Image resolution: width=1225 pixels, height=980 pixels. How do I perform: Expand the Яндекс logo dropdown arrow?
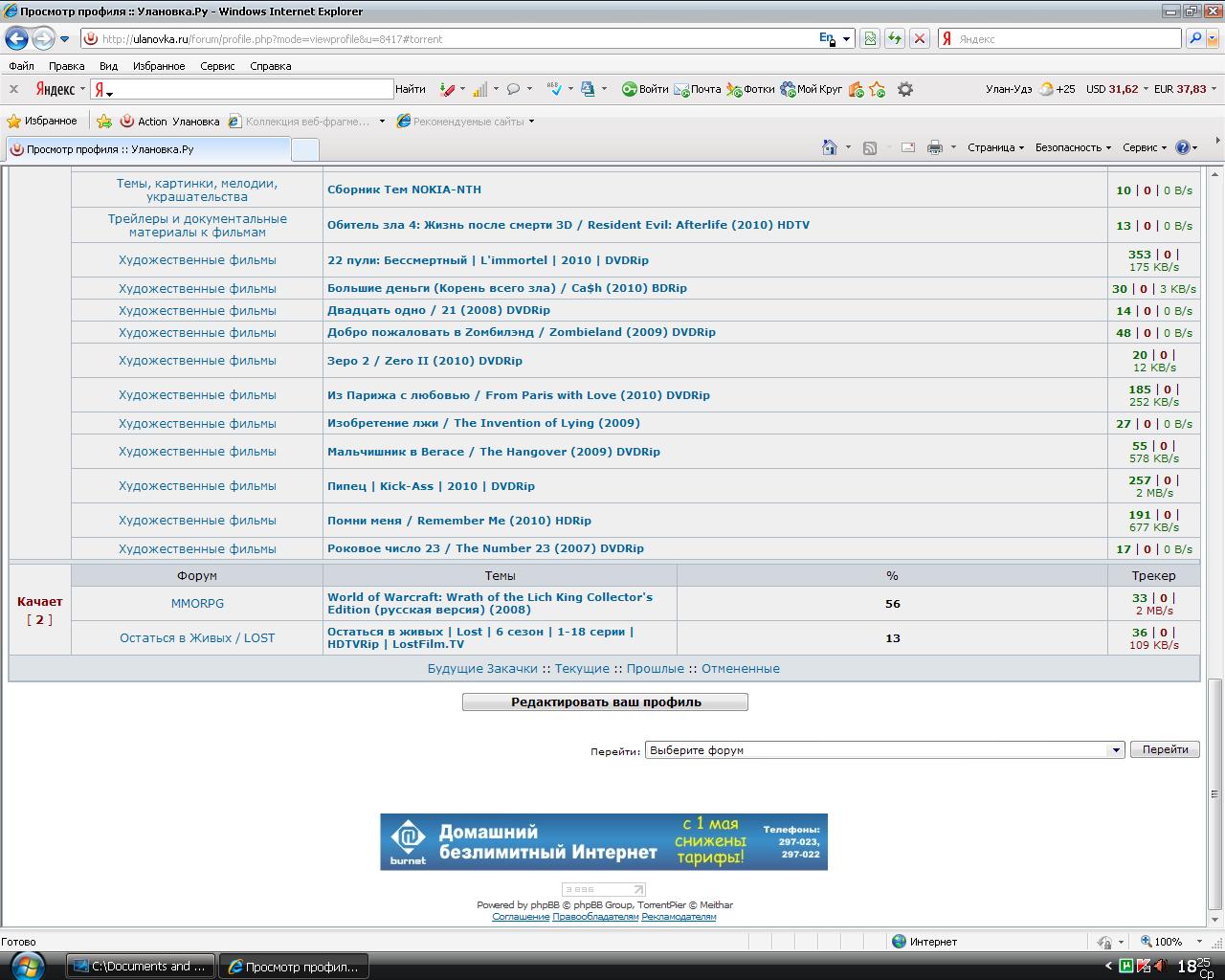pos(82,89)
